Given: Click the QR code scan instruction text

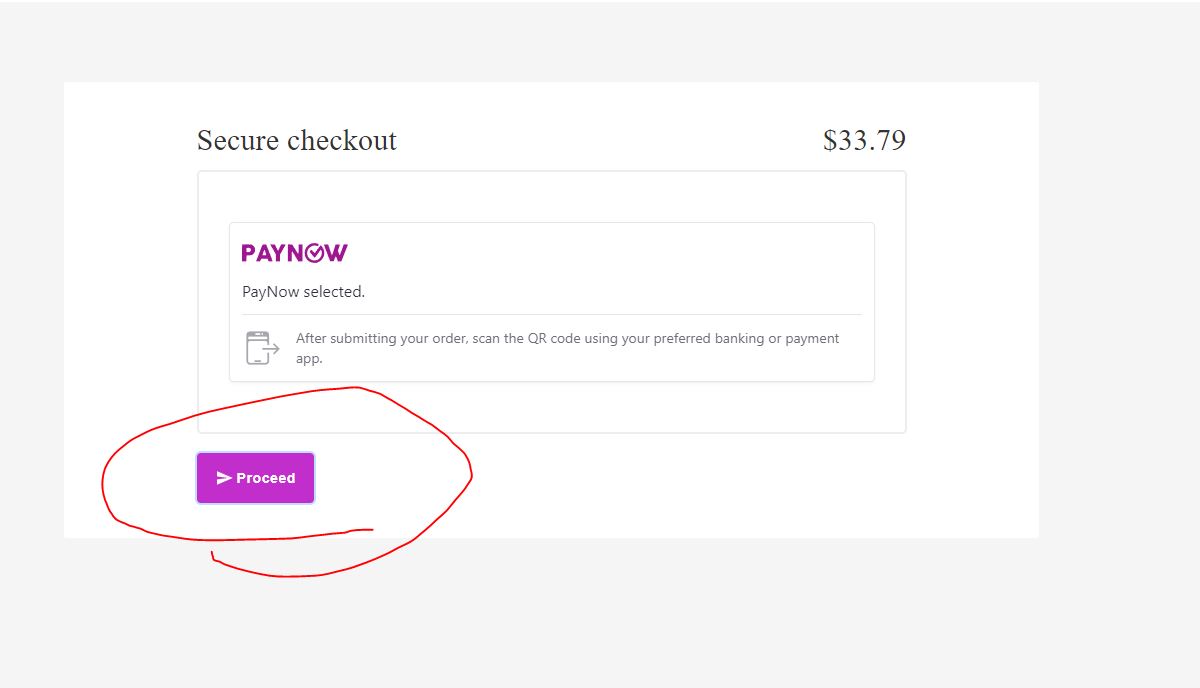Looking at the screenshot, I should pos(568,348).
